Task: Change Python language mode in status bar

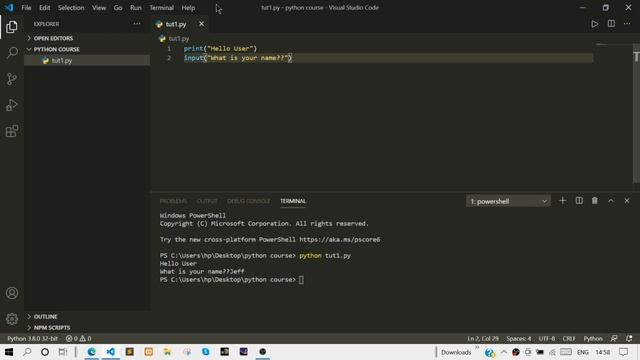Action: point(593,338)
